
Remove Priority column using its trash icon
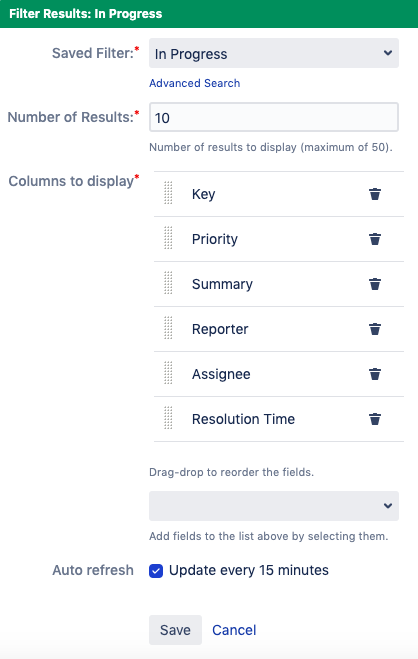point(375,239)
